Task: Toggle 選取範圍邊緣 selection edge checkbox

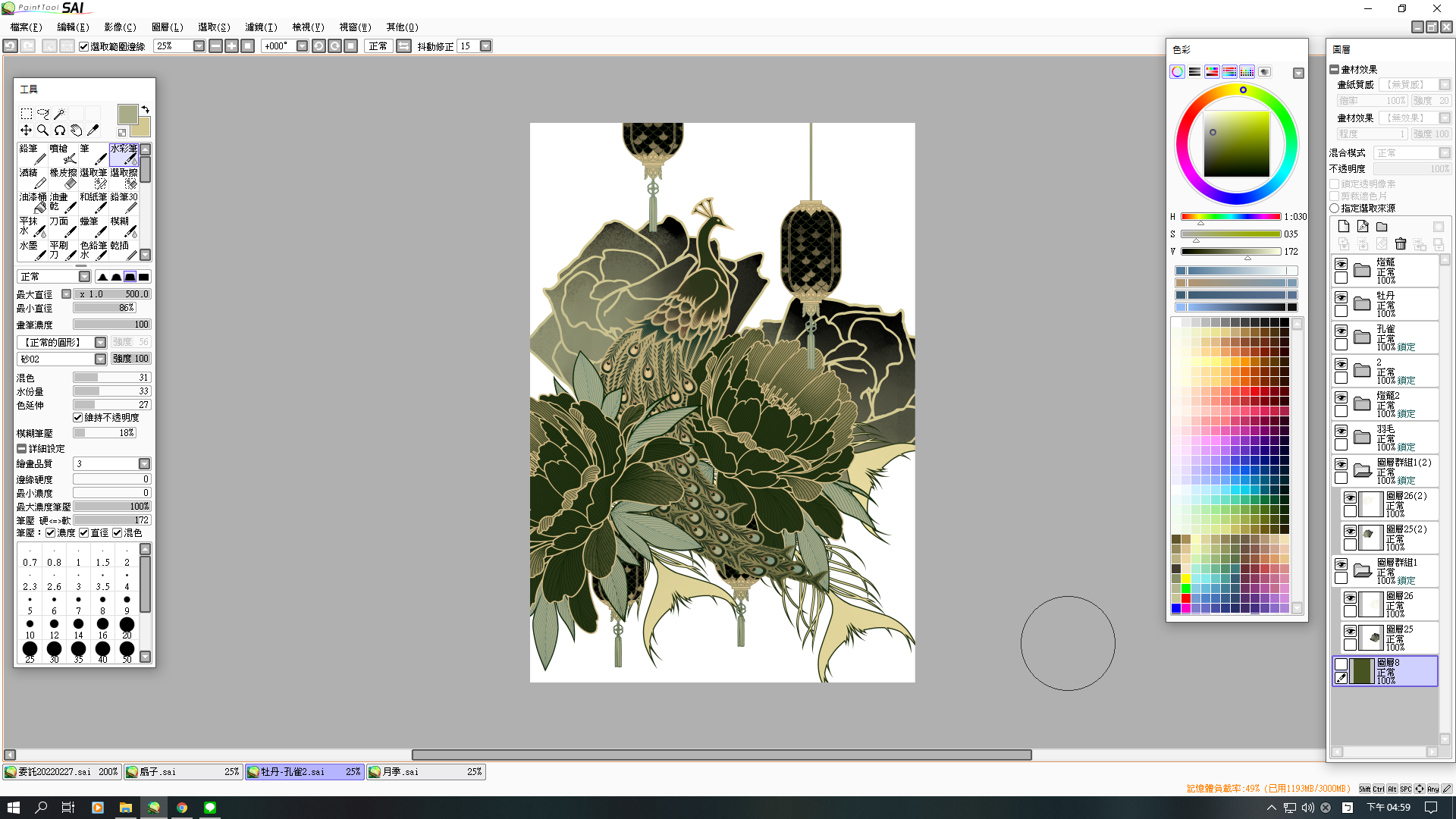Action: 84,47
